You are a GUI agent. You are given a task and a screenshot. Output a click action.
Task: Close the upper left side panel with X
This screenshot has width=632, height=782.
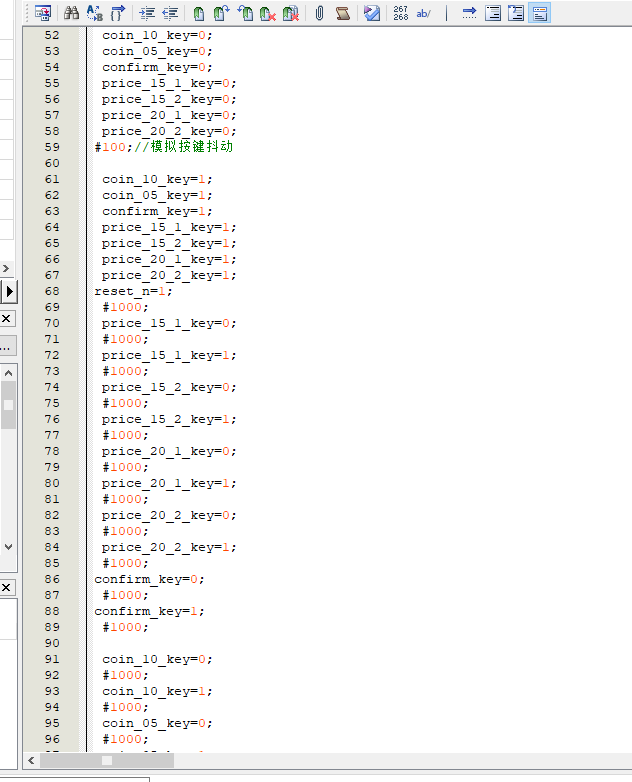pos(6,318)
